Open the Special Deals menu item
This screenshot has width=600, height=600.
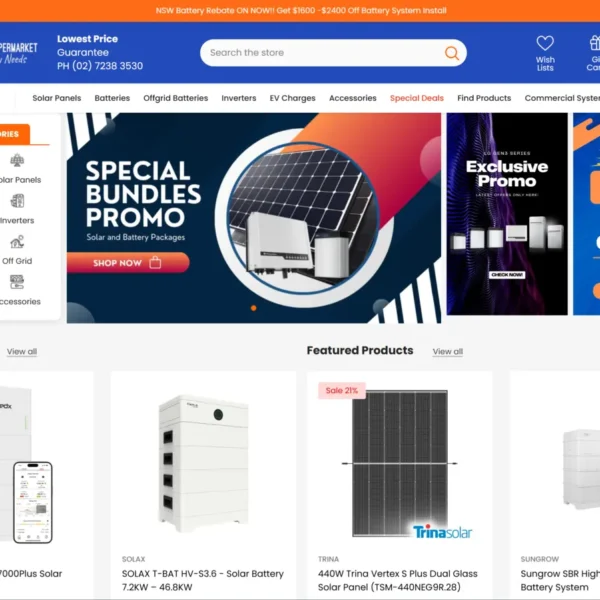[417, 98]
